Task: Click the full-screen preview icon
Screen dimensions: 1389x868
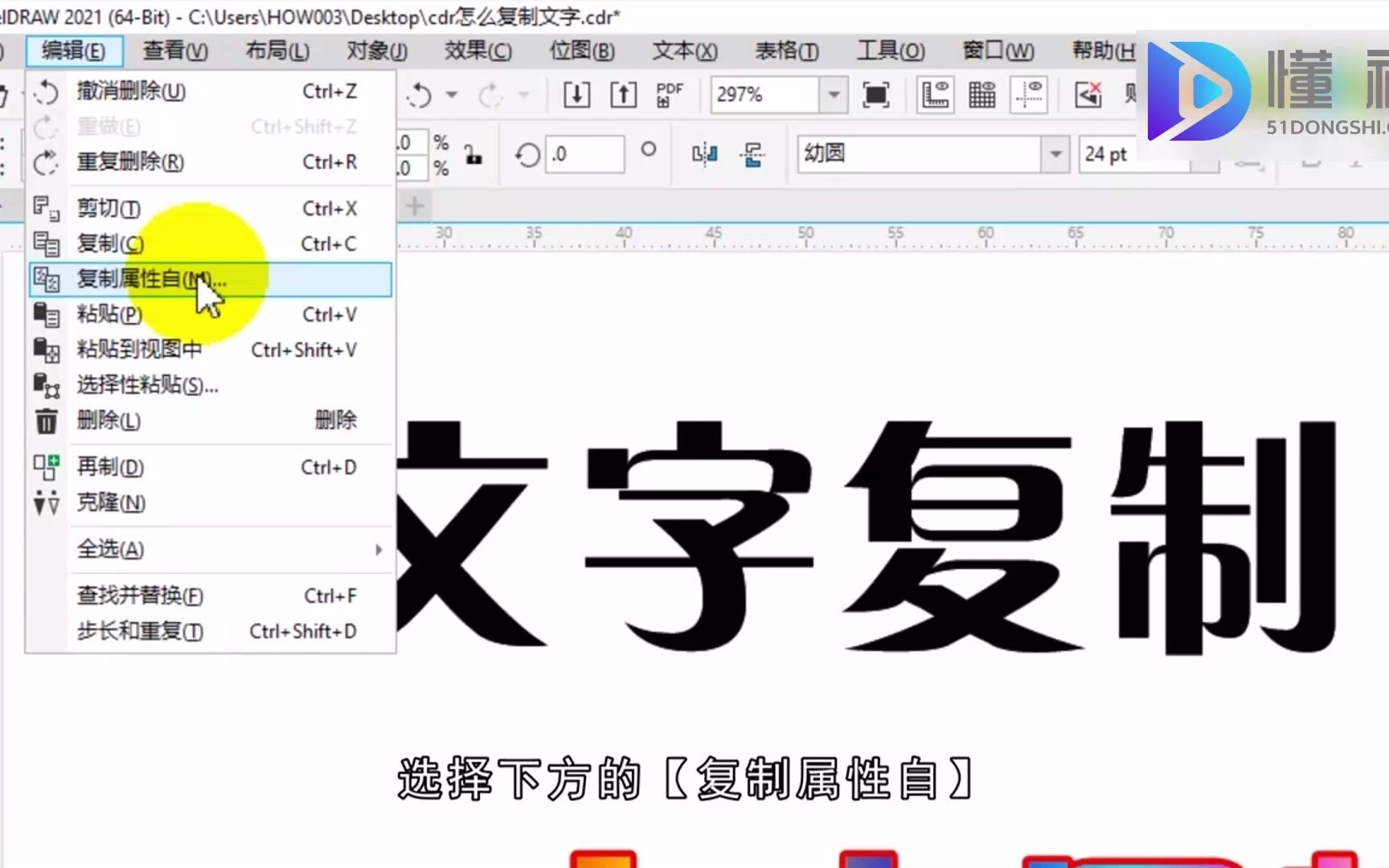Action: pyautogui.click(x=875, y=96)
